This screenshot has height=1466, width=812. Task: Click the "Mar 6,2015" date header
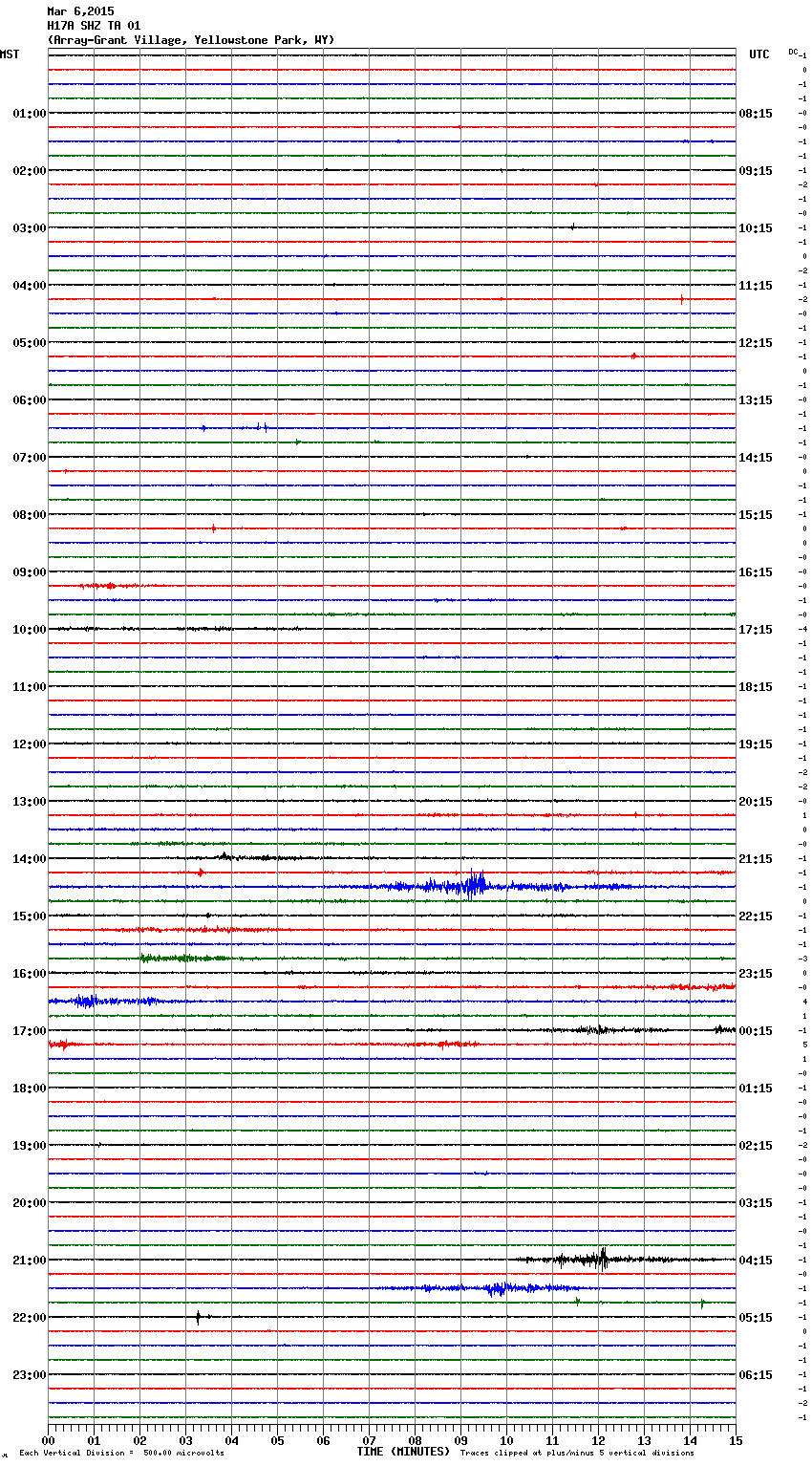80,11
